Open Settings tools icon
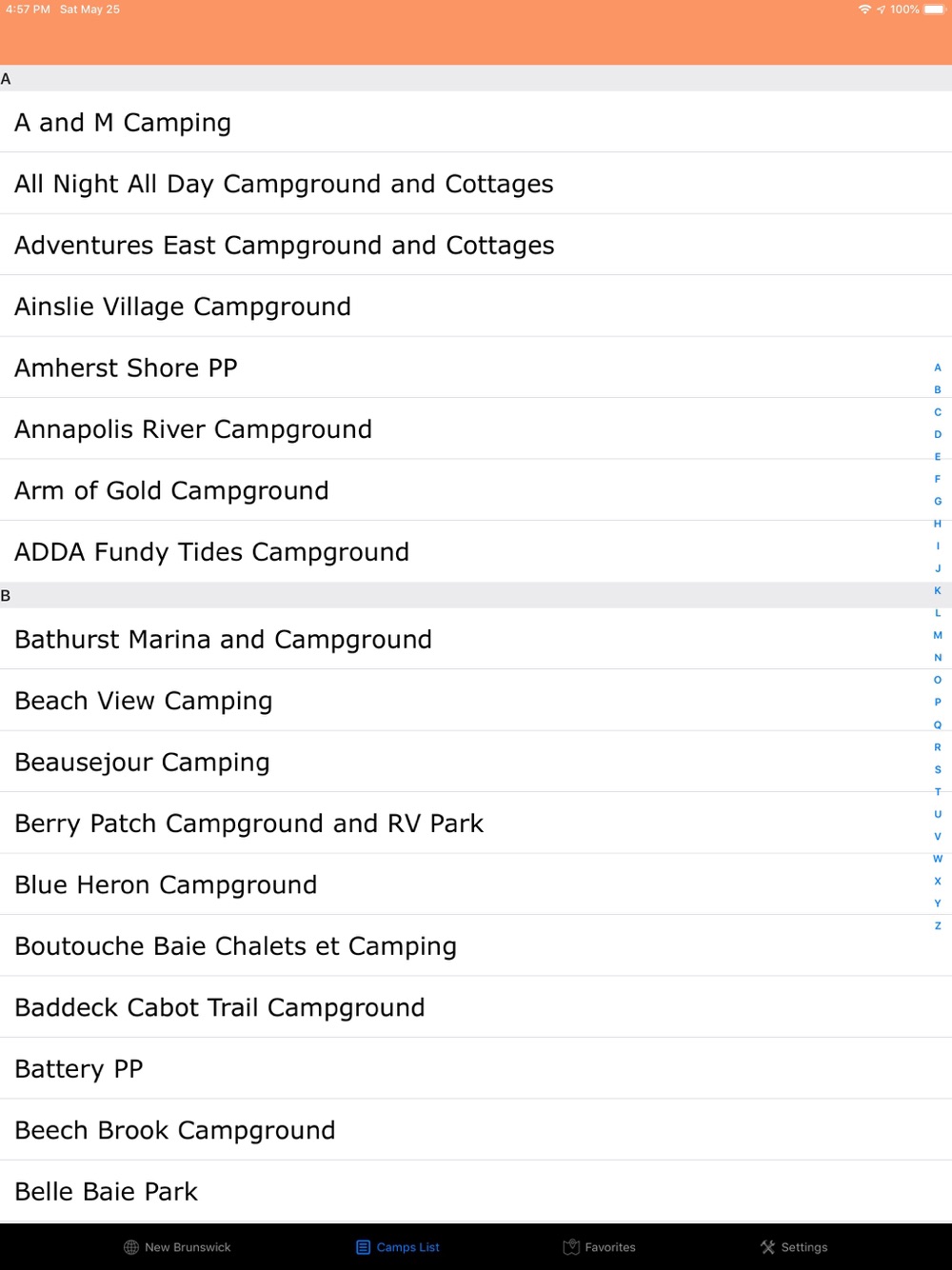 pos(767,1247)
